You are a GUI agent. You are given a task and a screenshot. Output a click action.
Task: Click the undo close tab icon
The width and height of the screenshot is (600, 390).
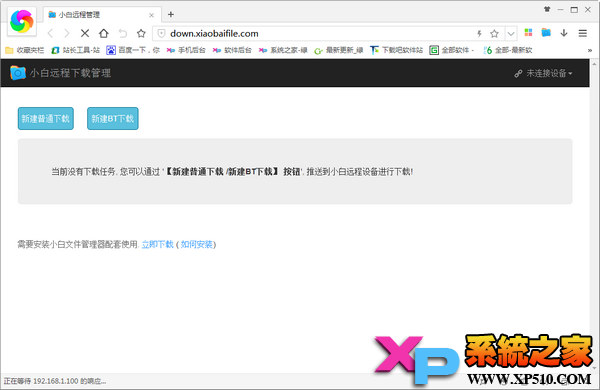click(x=123, y=34)
